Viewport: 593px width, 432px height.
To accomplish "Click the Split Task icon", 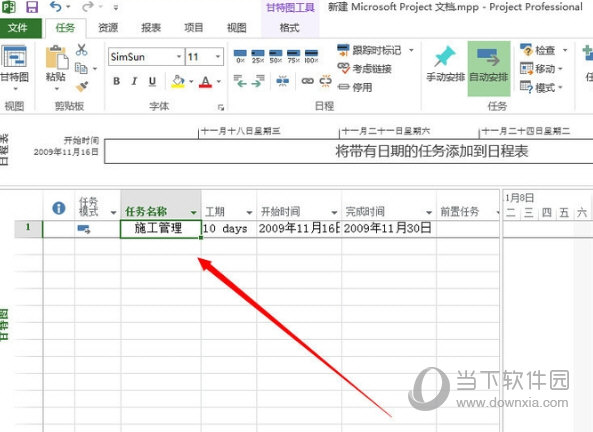I will (x=283, y=81).
